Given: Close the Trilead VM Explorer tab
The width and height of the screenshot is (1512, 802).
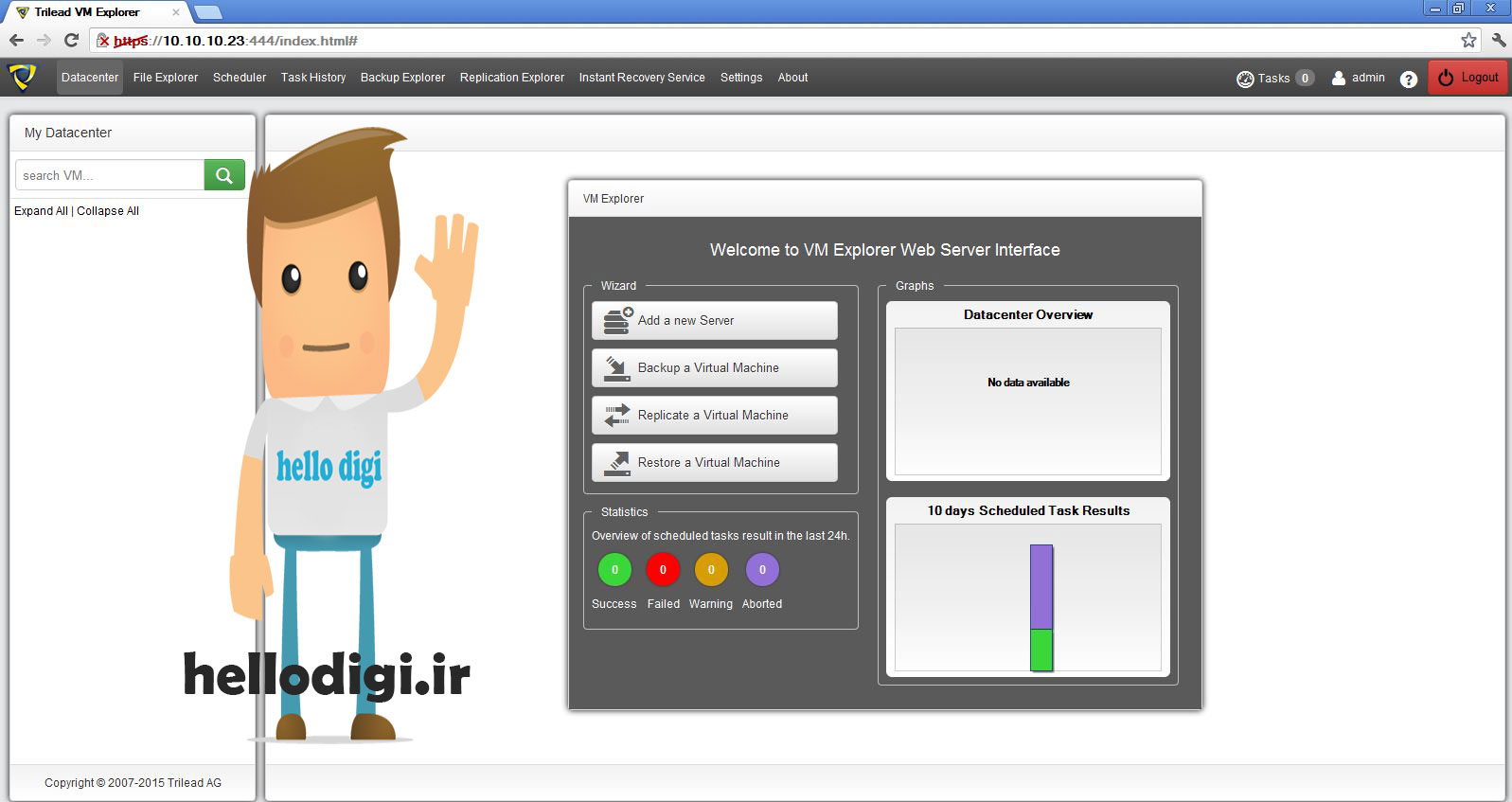Looking at the screenshot, I should (x=175, y=12).
